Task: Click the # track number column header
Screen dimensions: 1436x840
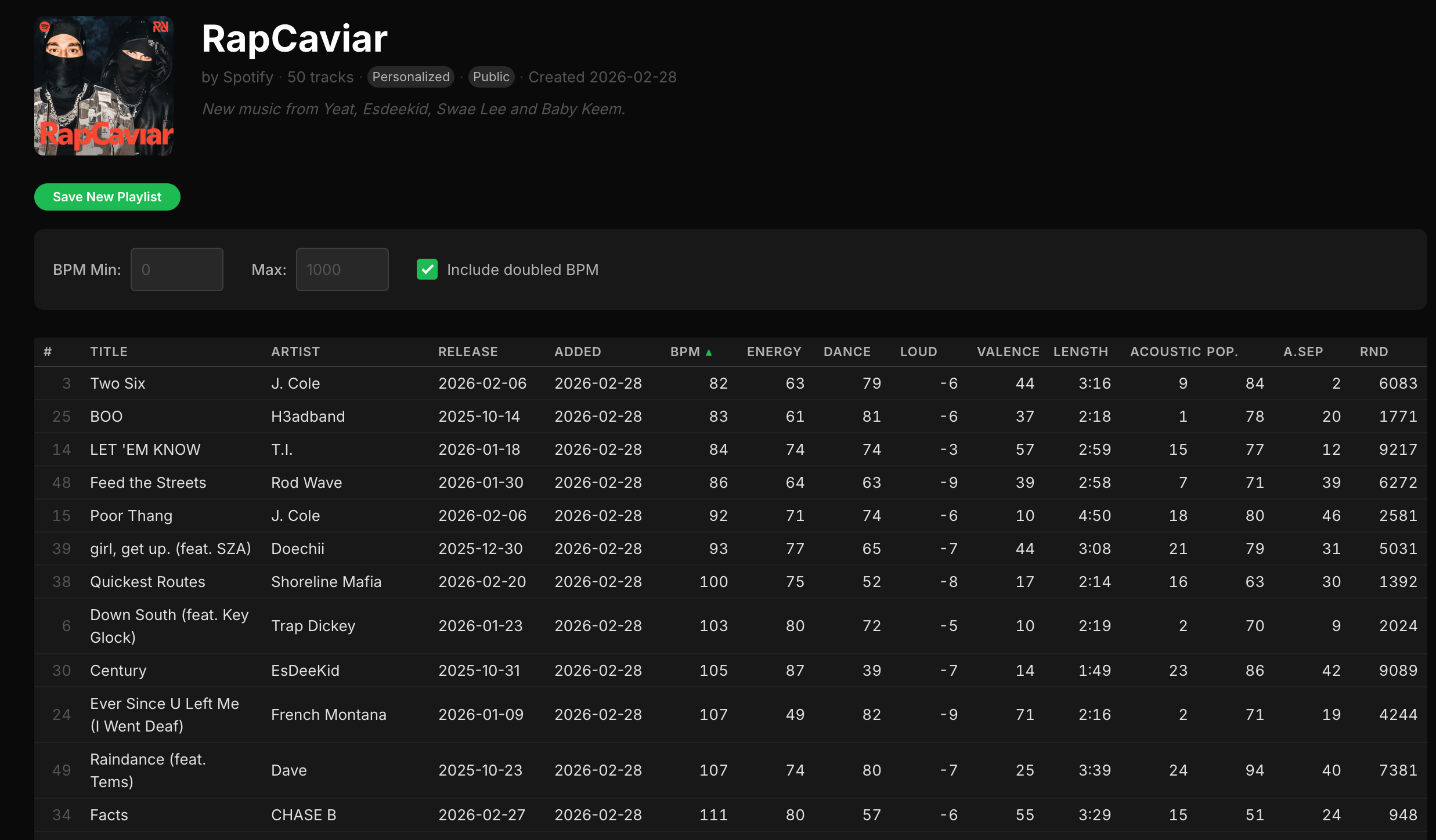Action: pos(48,352)
